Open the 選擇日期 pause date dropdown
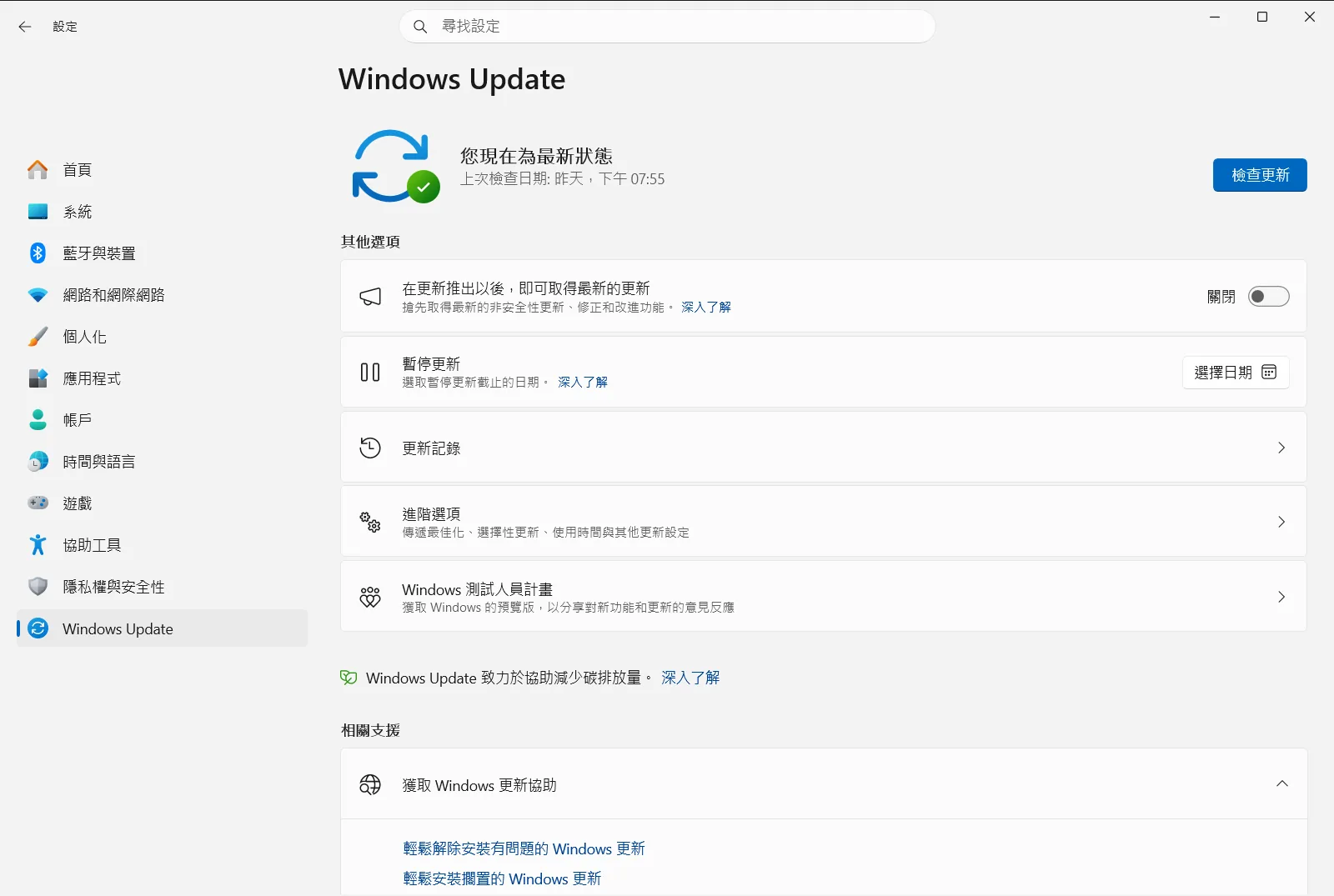Viewport: 1334px width, 896px height. 1236,373
